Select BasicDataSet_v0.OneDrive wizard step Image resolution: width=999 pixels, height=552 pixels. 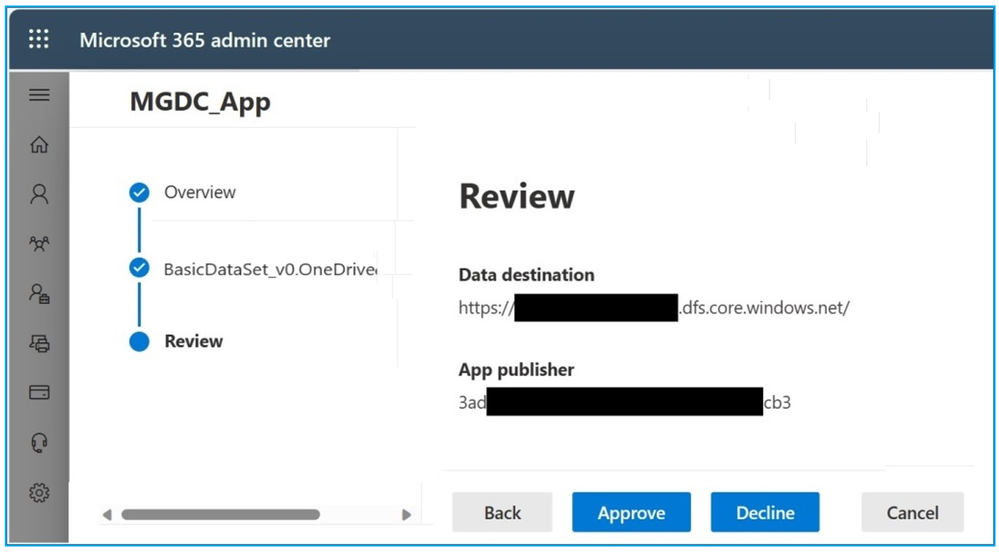[270, 269]
